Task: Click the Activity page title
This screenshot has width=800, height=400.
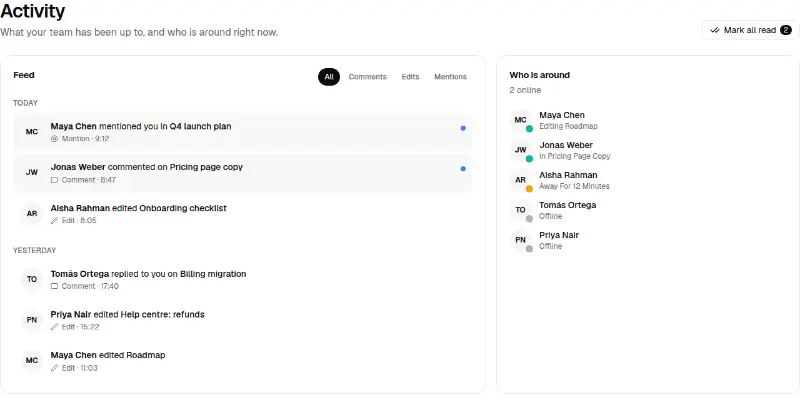Action: click(x=33, y=11)
